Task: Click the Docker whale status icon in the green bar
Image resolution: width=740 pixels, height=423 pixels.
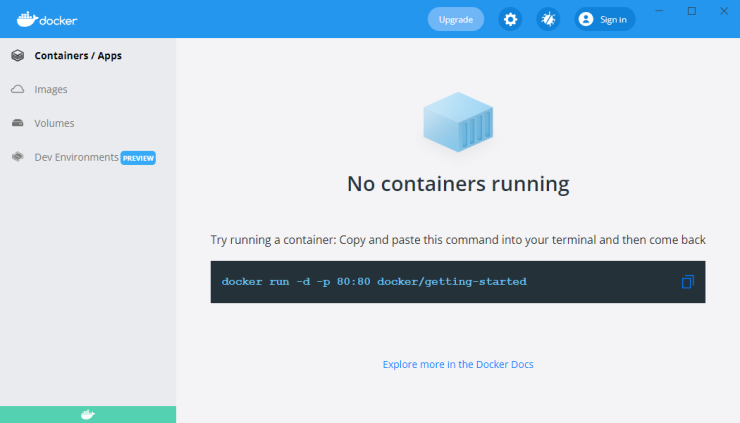Action: point(88,415)
